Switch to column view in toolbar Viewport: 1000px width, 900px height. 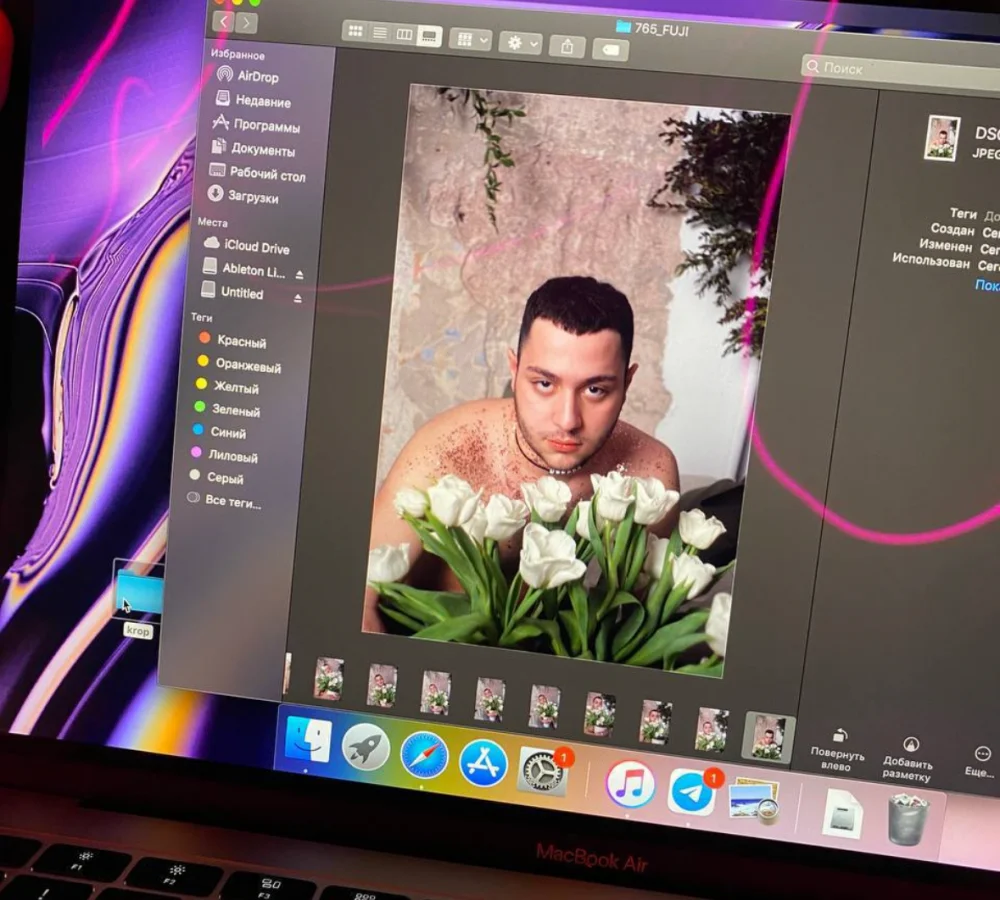tap(404, 34)
